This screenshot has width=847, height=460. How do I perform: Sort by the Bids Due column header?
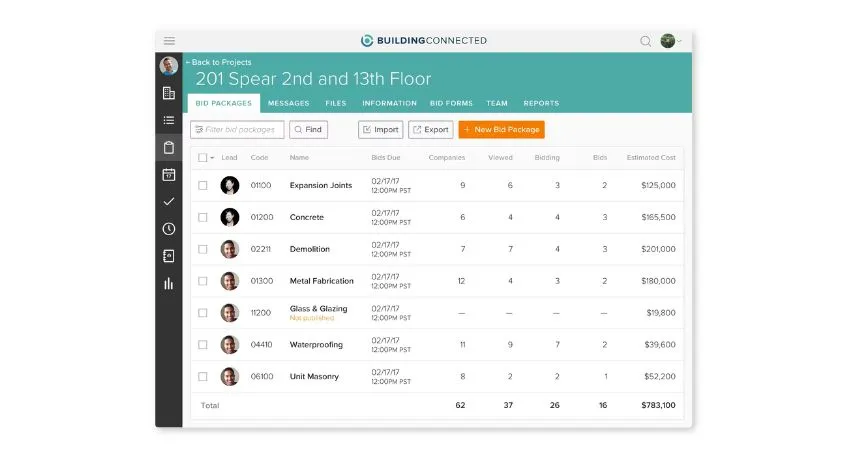(386, 158)
